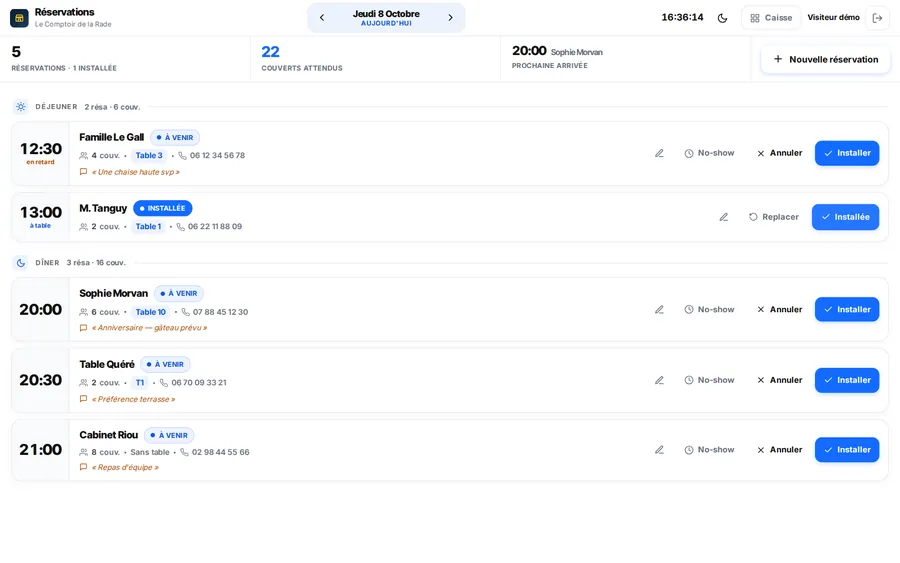Click the moon icon beside Dîner

point(21,263)
